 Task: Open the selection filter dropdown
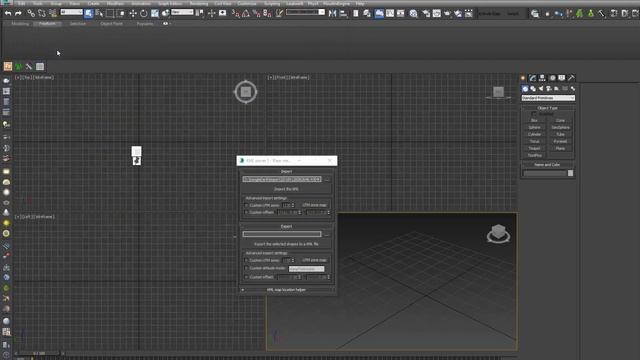tap(71, 12)
